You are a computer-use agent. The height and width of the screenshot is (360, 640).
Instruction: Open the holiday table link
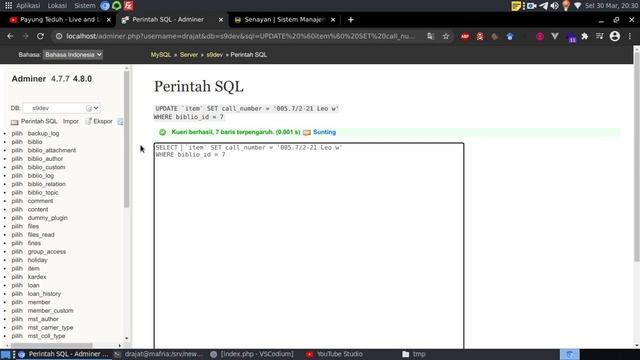38,260
